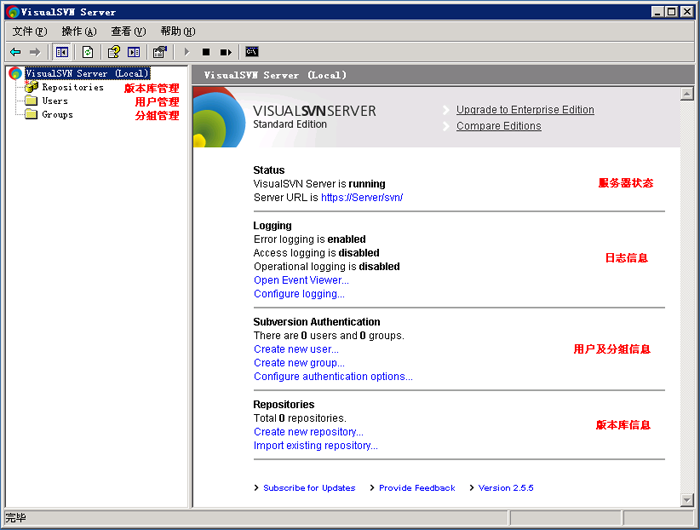Click Compare Editions link
700x530 pixels.
[x=499, y=126]
